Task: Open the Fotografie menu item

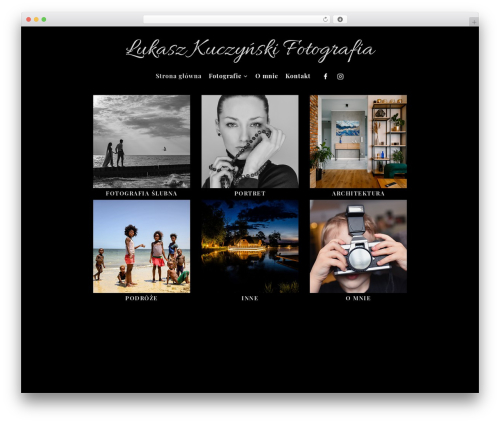Action: [225, 76]
